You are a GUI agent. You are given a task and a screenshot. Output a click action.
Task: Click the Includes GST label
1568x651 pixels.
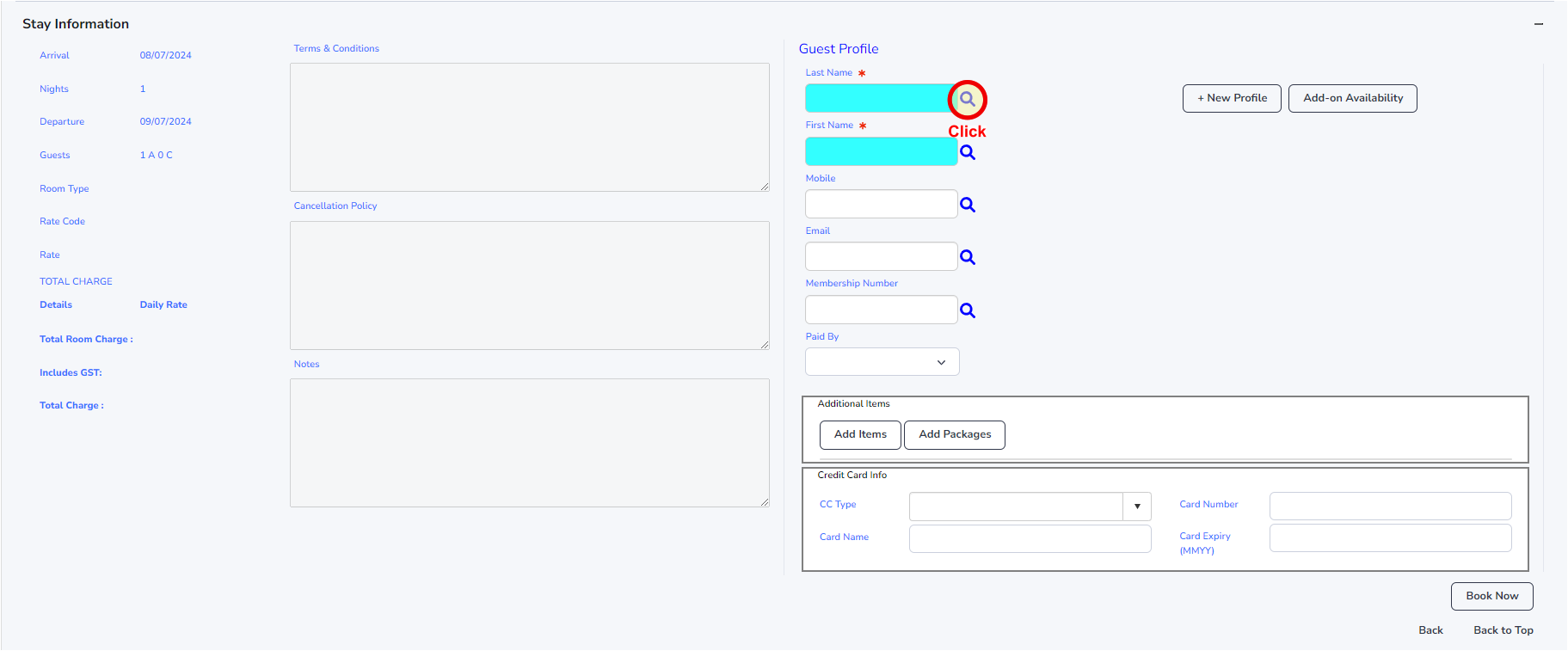tap(71, 372)
